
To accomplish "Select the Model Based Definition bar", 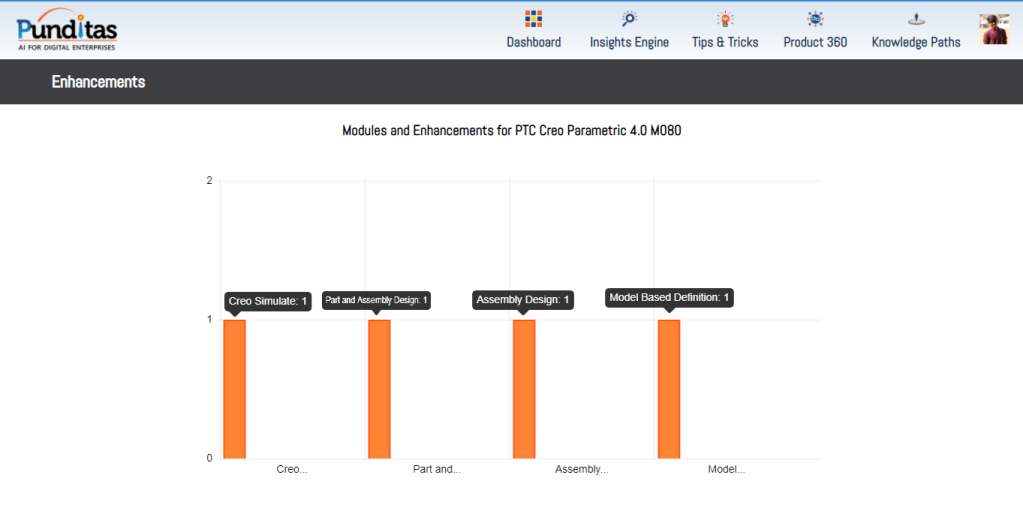I will (669, 388).
